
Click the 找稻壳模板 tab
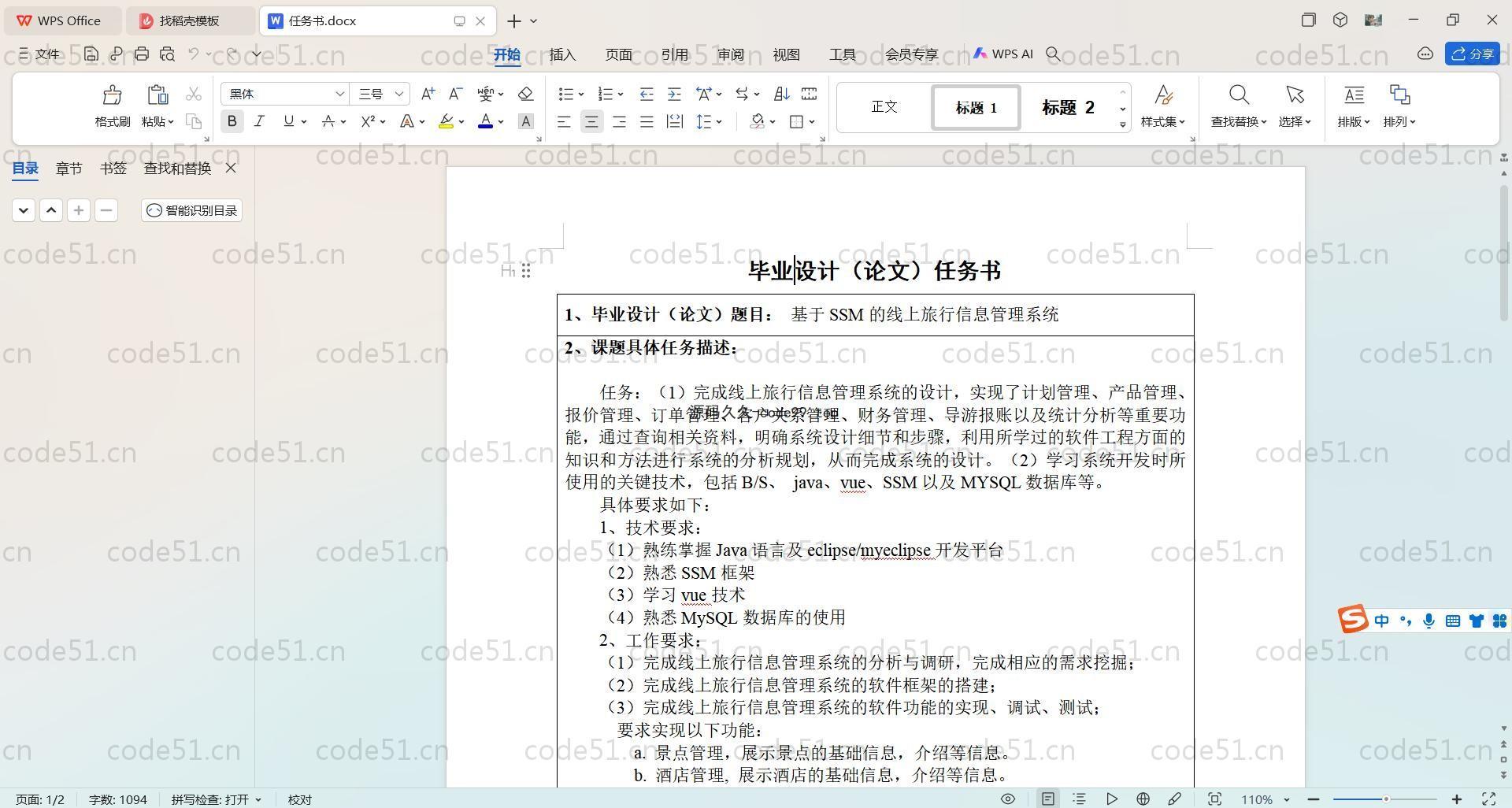[189, 21]
